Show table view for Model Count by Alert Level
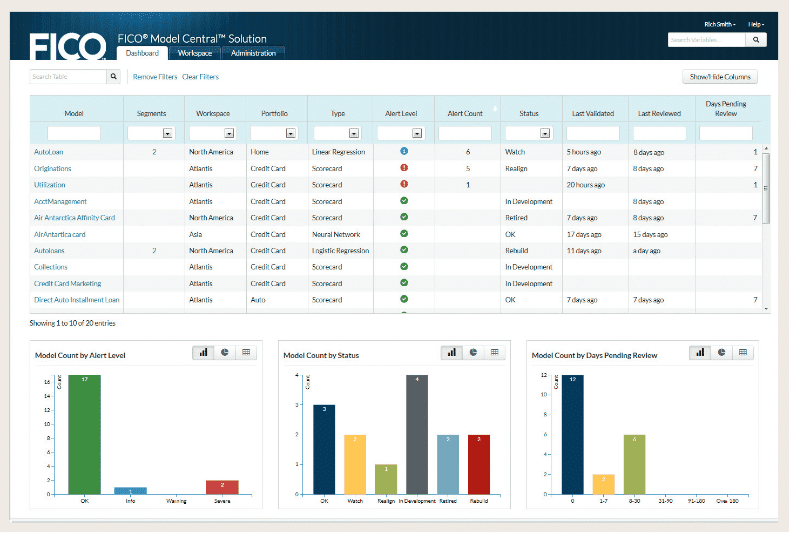 [246, 352]
